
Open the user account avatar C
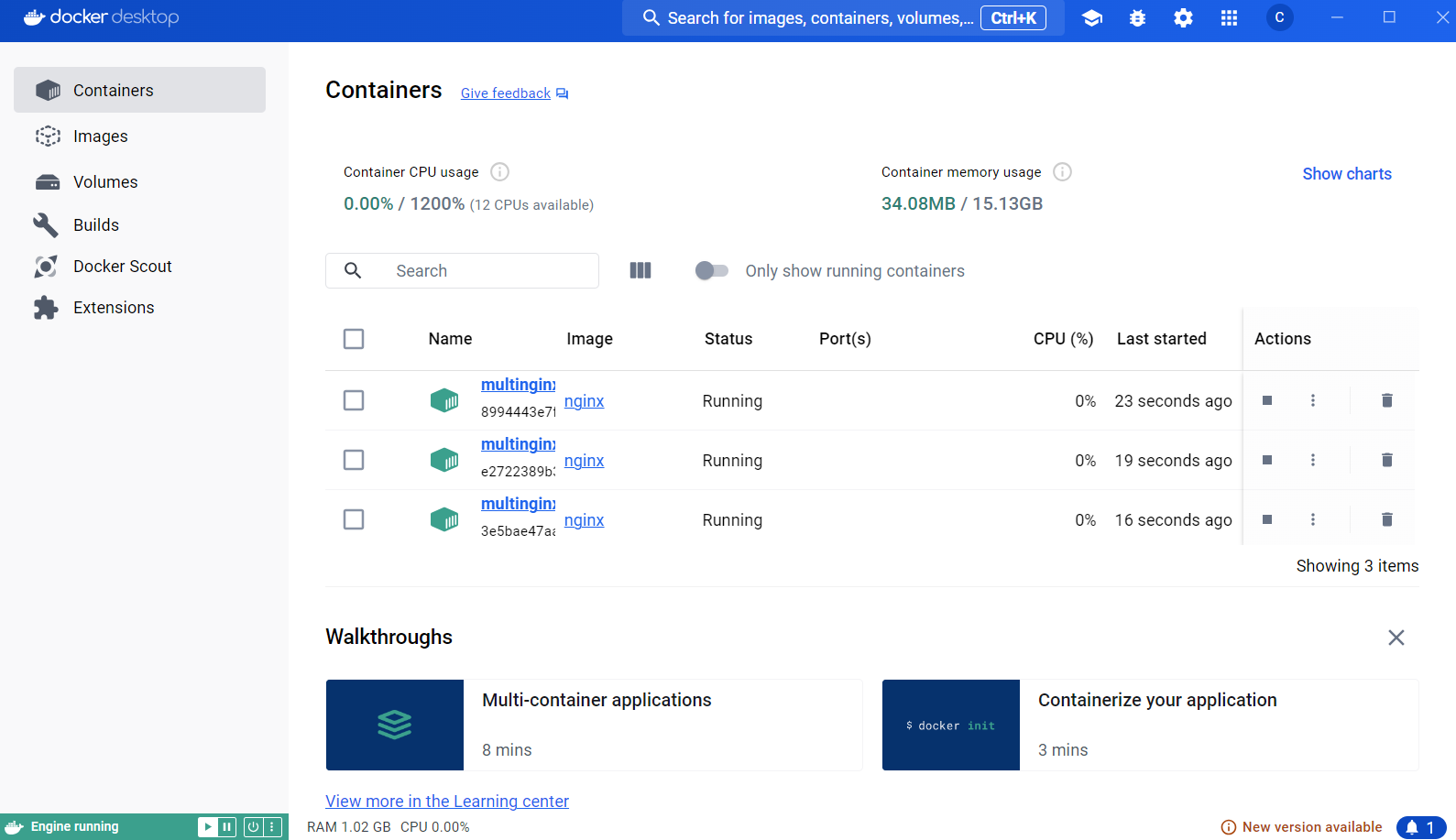[x=1279, y=17]
